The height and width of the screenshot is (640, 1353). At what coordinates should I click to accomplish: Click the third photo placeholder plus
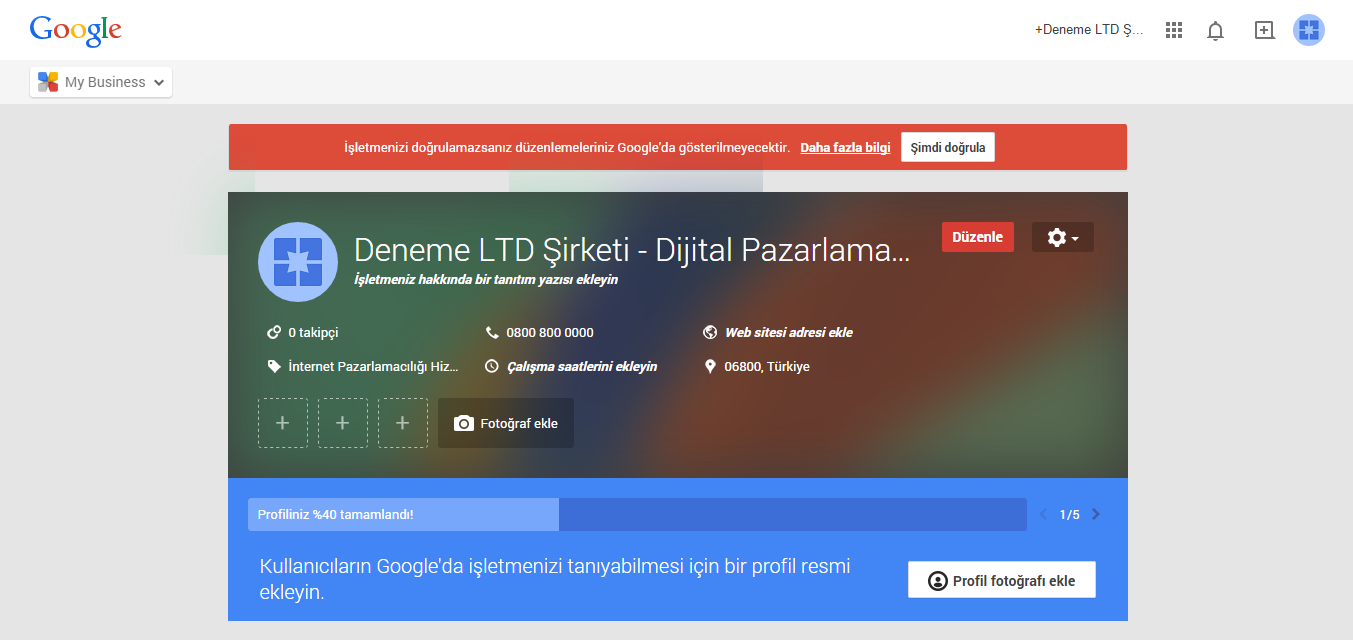[x=403, y=423]
